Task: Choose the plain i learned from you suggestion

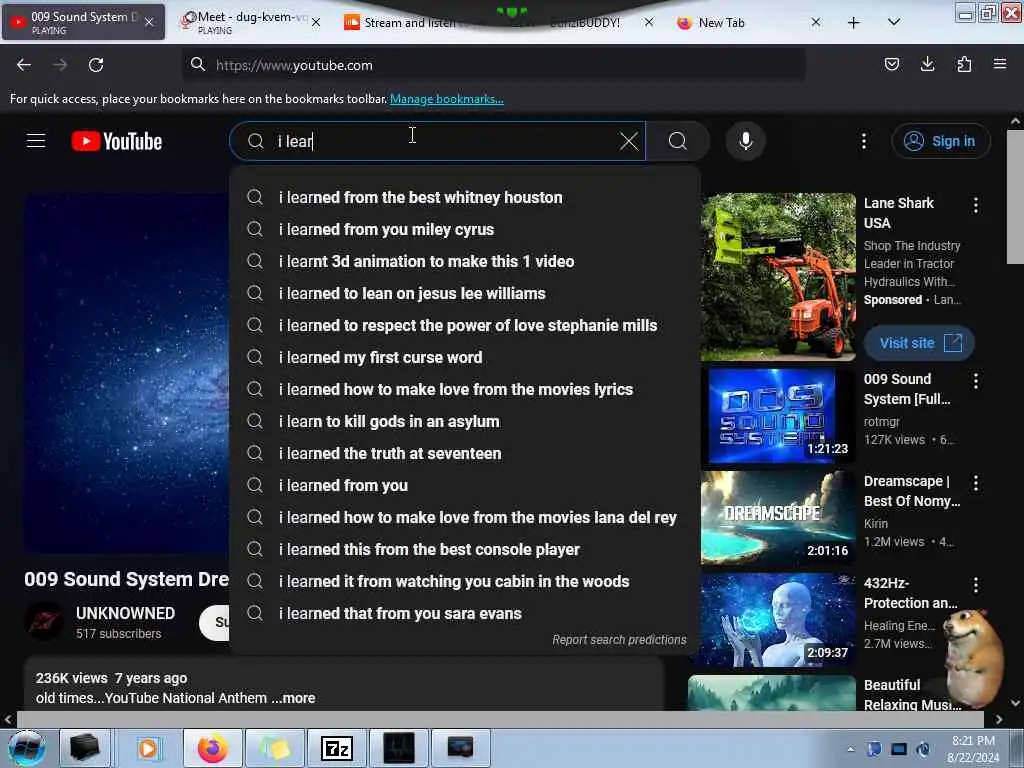Action: coord(465,485)
